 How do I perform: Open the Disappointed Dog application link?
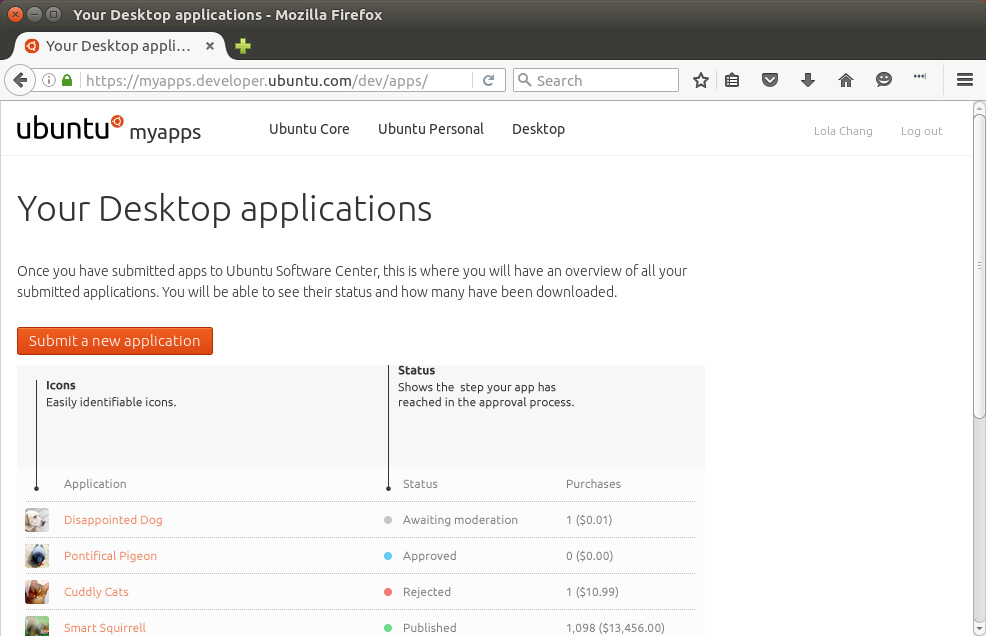click(x=113, y=520)
